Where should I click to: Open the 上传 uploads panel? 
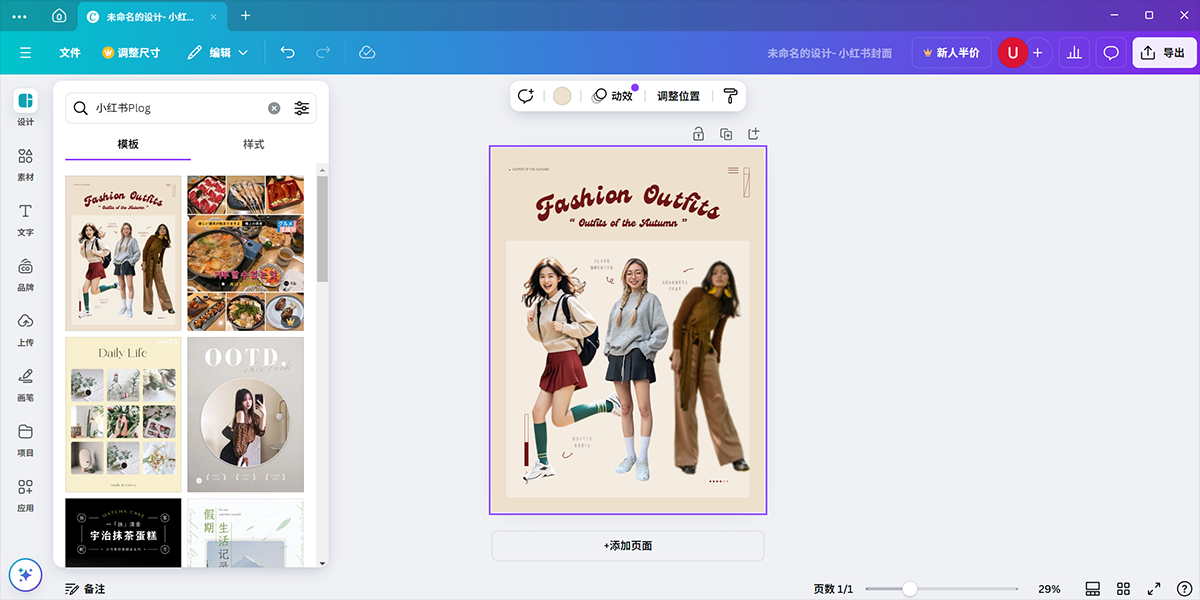click(25, 328)
